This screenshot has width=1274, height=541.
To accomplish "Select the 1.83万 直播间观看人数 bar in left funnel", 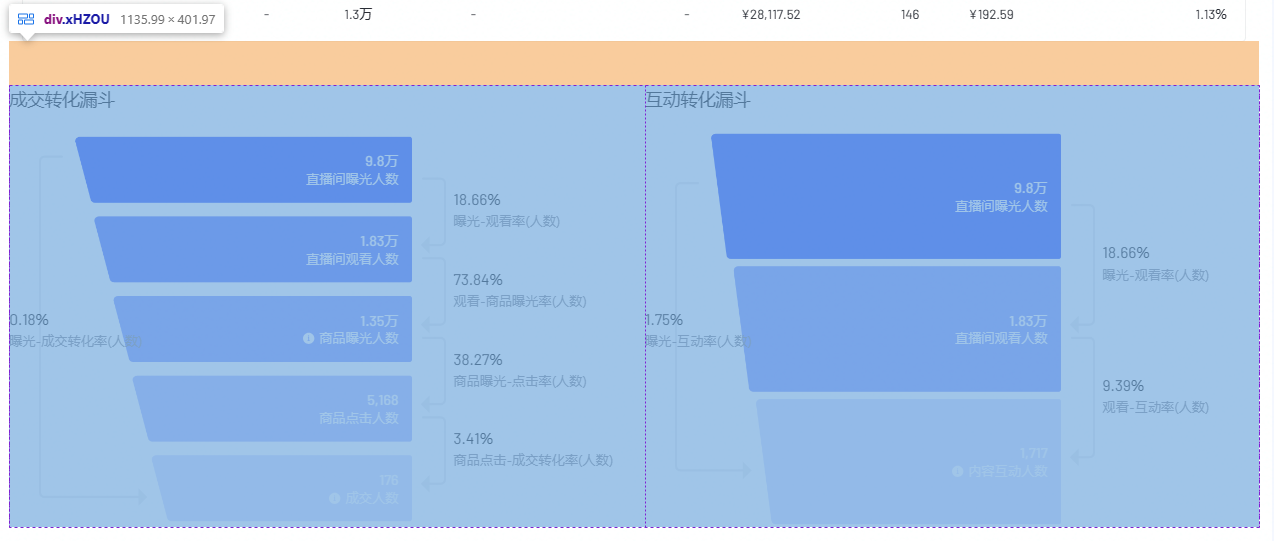I will pyautogui.click(x=254, y=249).
